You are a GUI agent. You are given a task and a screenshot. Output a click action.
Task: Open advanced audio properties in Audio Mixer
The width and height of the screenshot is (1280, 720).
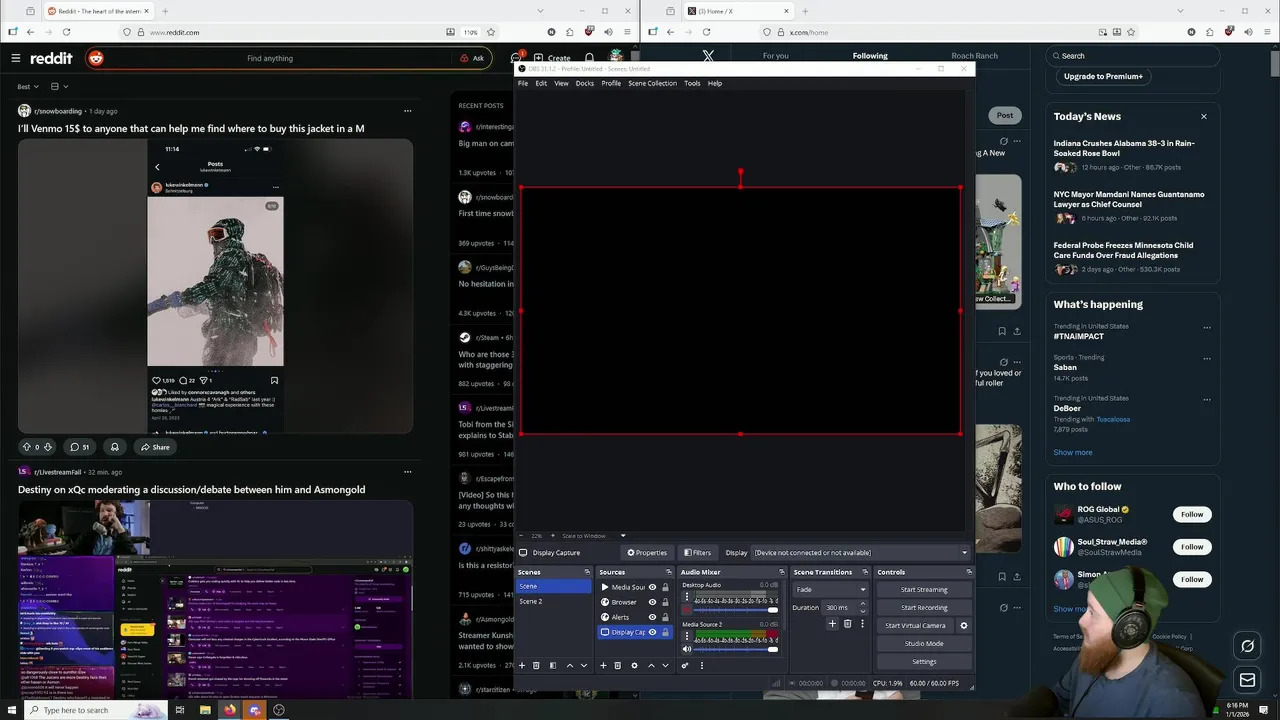click(x=685, y=665)
